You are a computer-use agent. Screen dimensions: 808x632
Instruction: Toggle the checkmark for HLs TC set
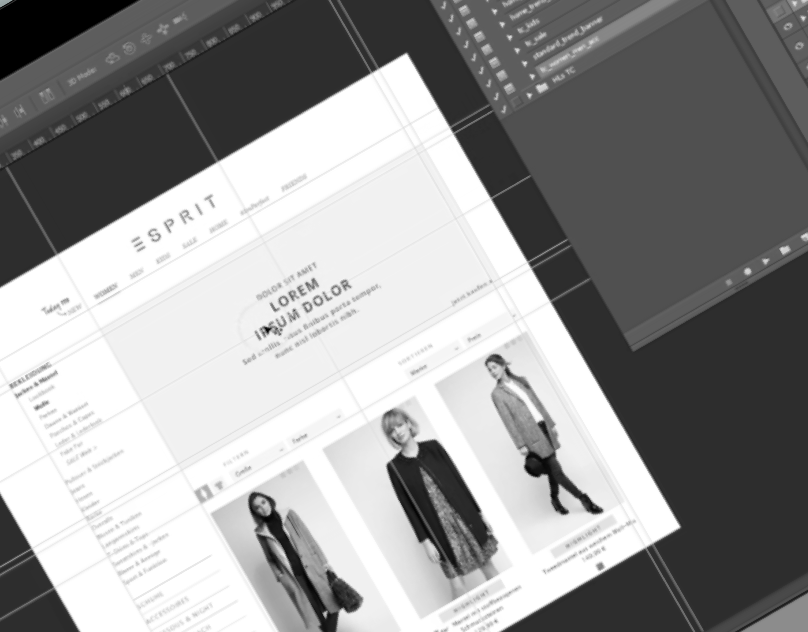pos(503,109)
